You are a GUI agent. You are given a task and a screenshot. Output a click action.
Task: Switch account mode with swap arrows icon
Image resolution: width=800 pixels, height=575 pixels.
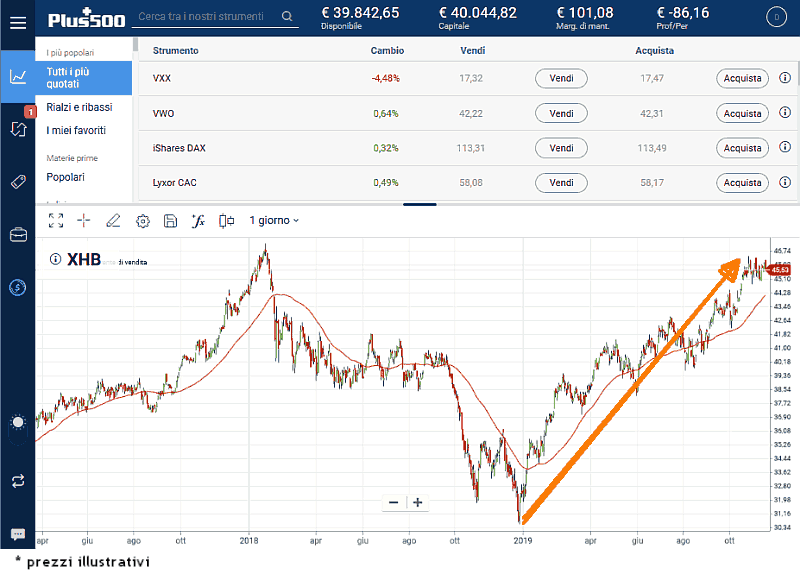[x=18, y=480]
